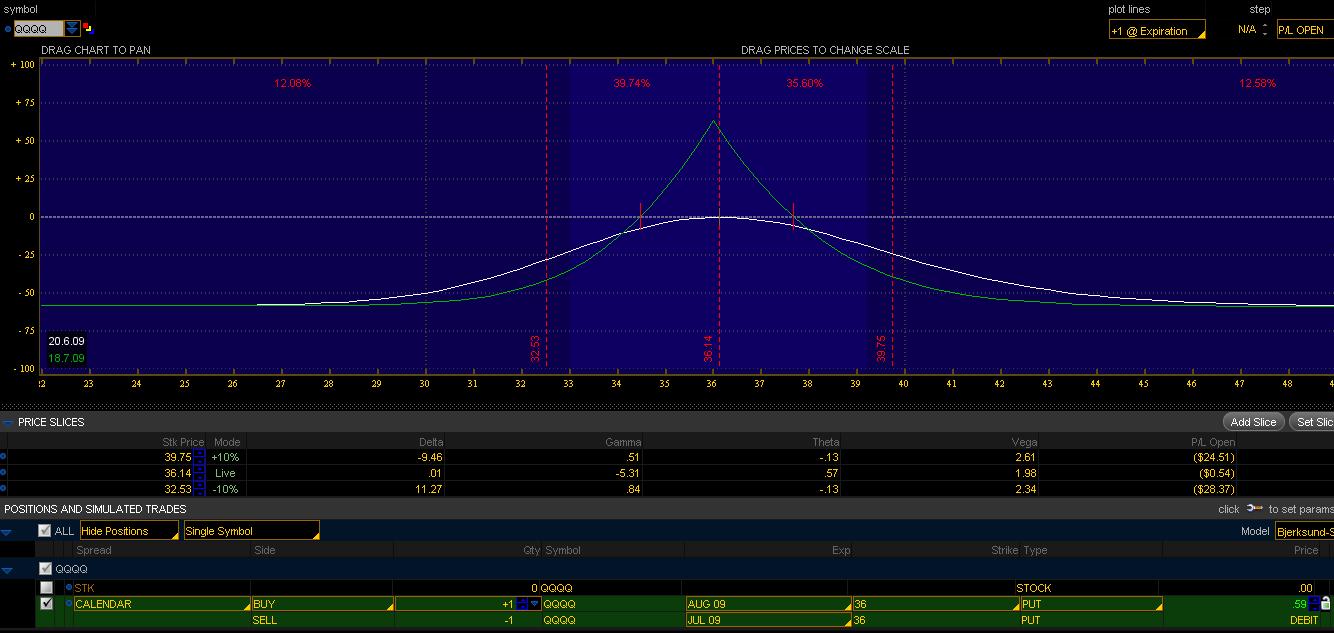Open the Hide Positions dropdown
1334x633 pixels.
[x=129, y=531]
